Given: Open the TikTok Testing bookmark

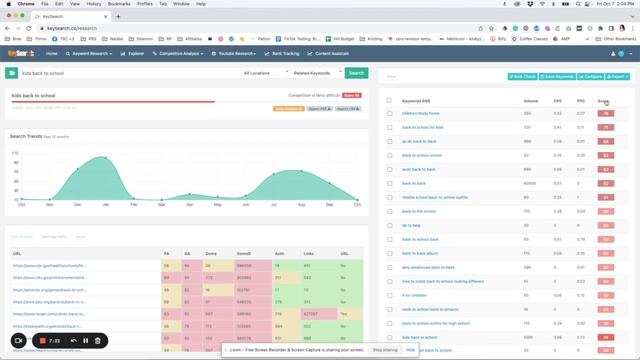Looking at the screenshot, I should coord(298,39).
